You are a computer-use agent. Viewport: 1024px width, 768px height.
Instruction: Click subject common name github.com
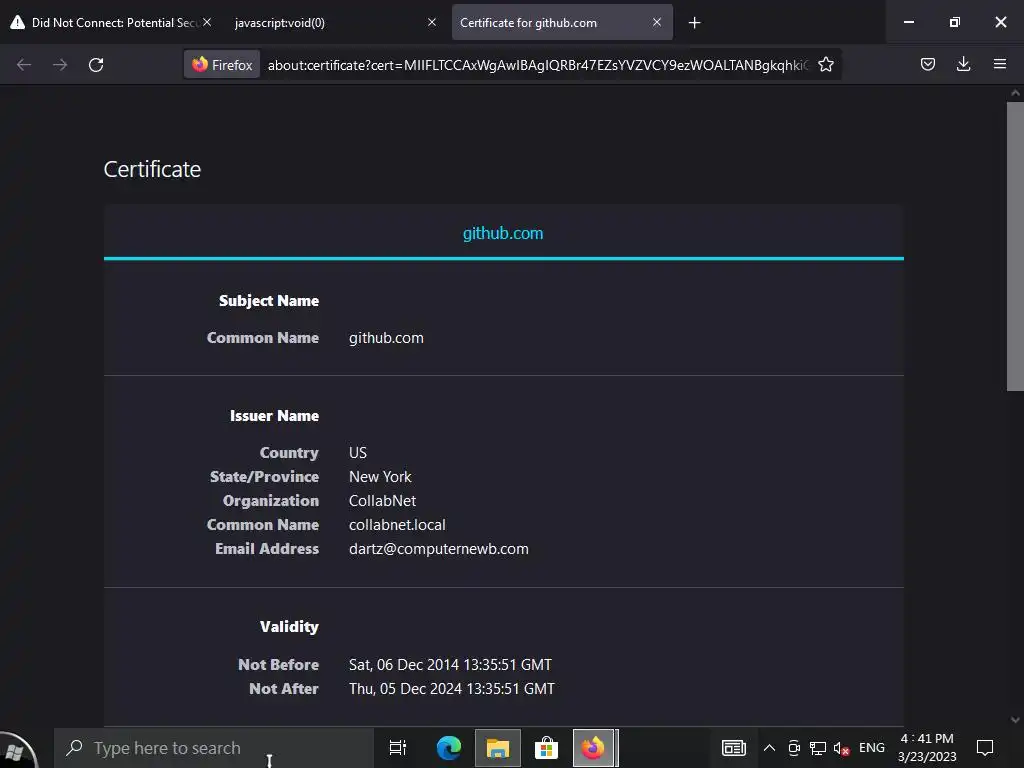386,338
